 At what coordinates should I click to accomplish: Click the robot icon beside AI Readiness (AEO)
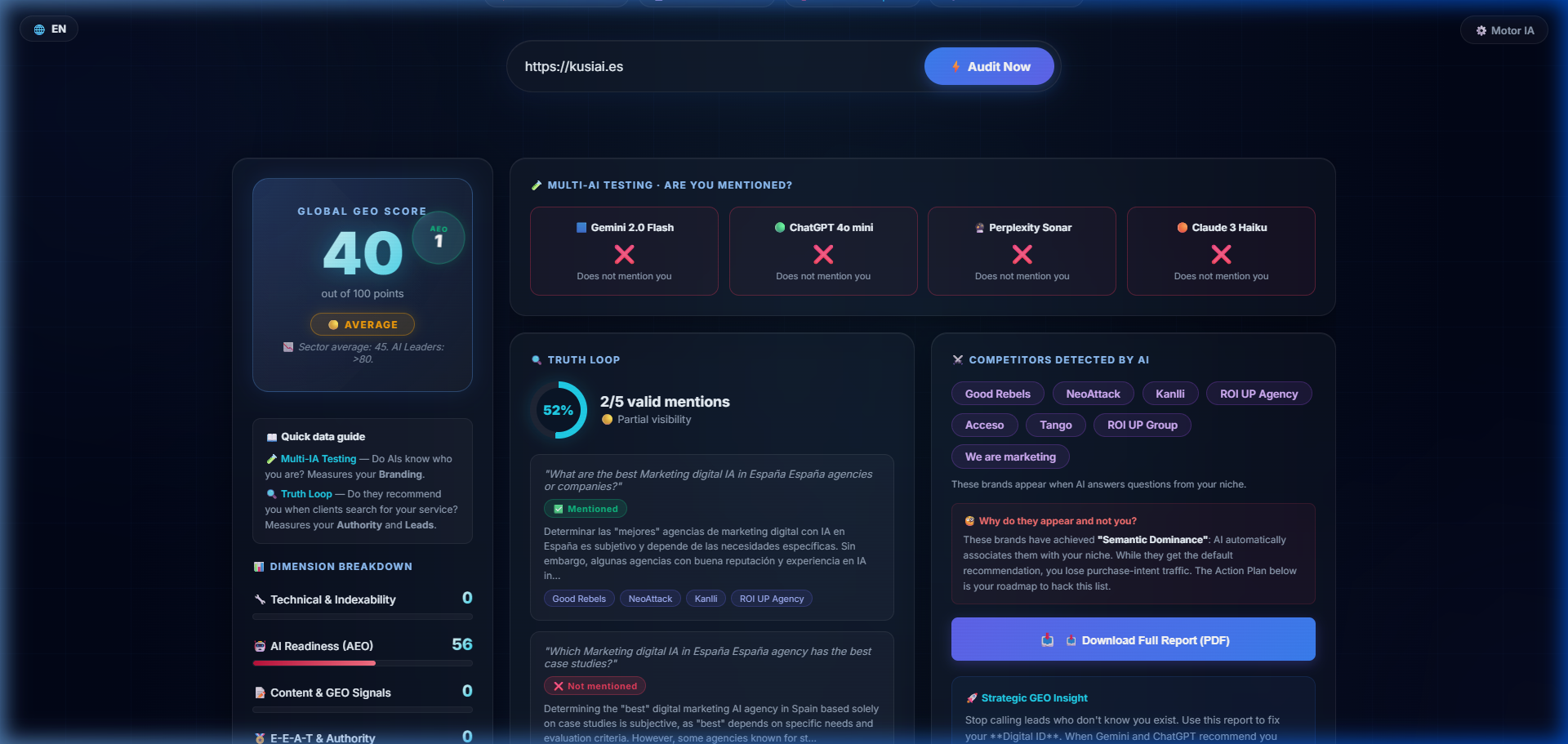coord(260,646)
